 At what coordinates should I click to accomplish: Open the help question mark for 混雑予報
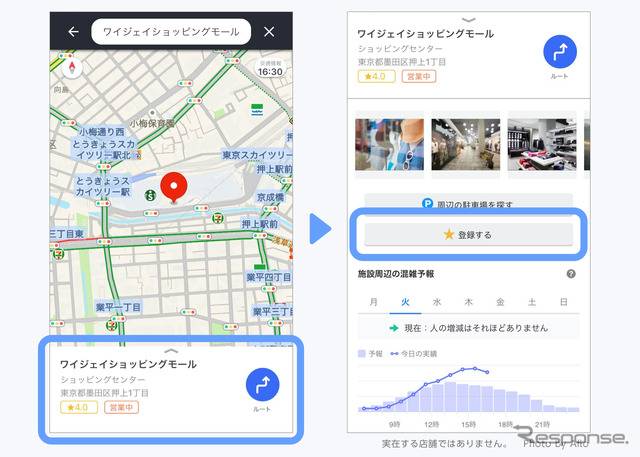tap(571, 274)
